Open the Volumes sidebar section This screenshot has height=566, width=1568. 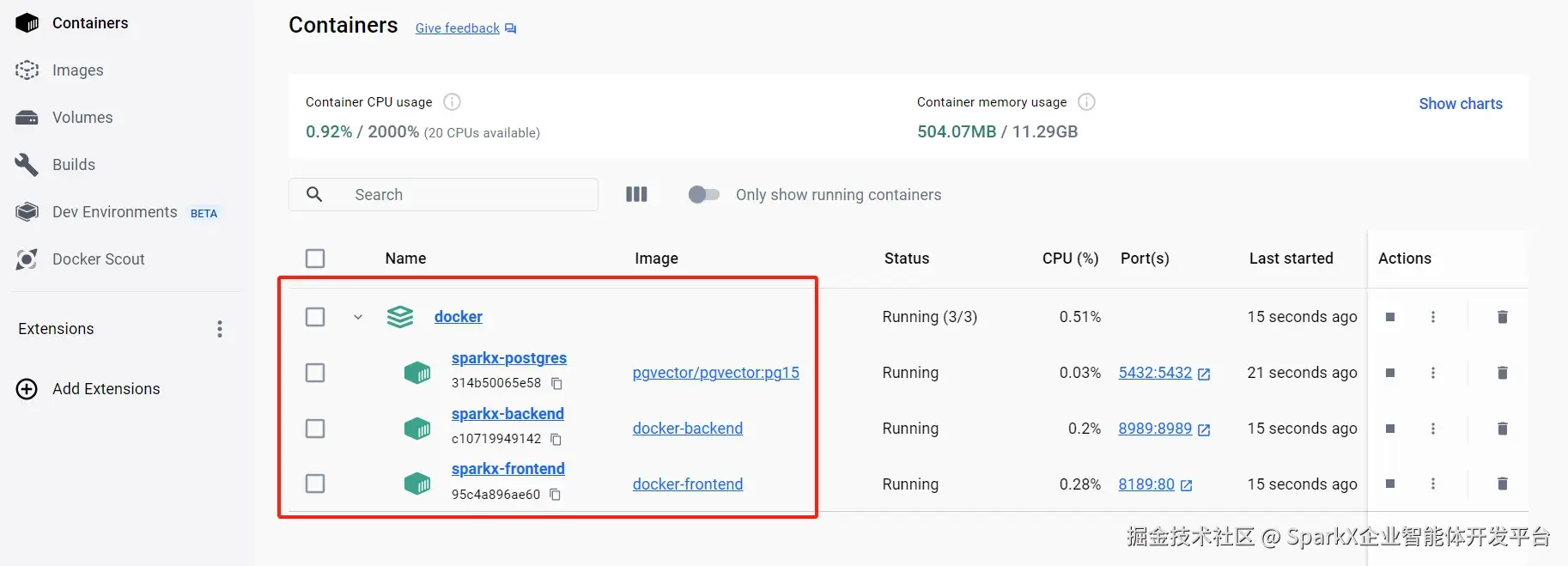coord(82,118)
